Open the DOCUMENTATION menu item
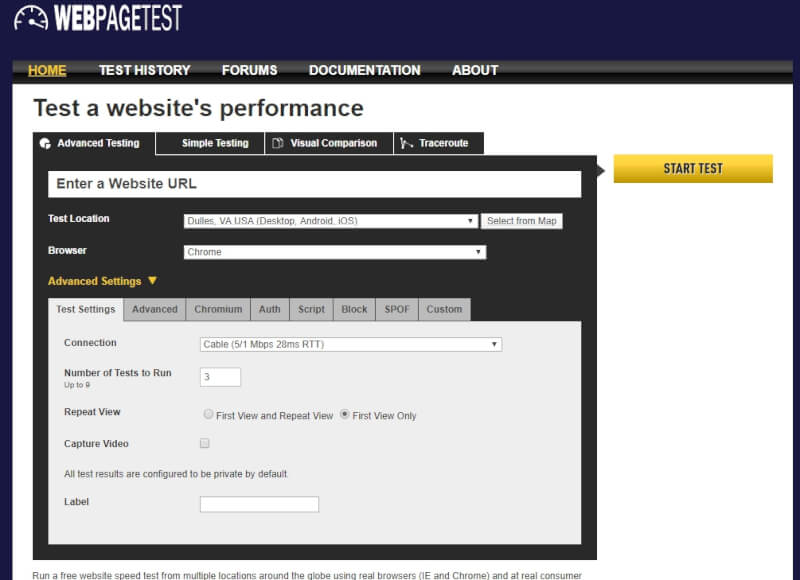 tap(364, 70)
